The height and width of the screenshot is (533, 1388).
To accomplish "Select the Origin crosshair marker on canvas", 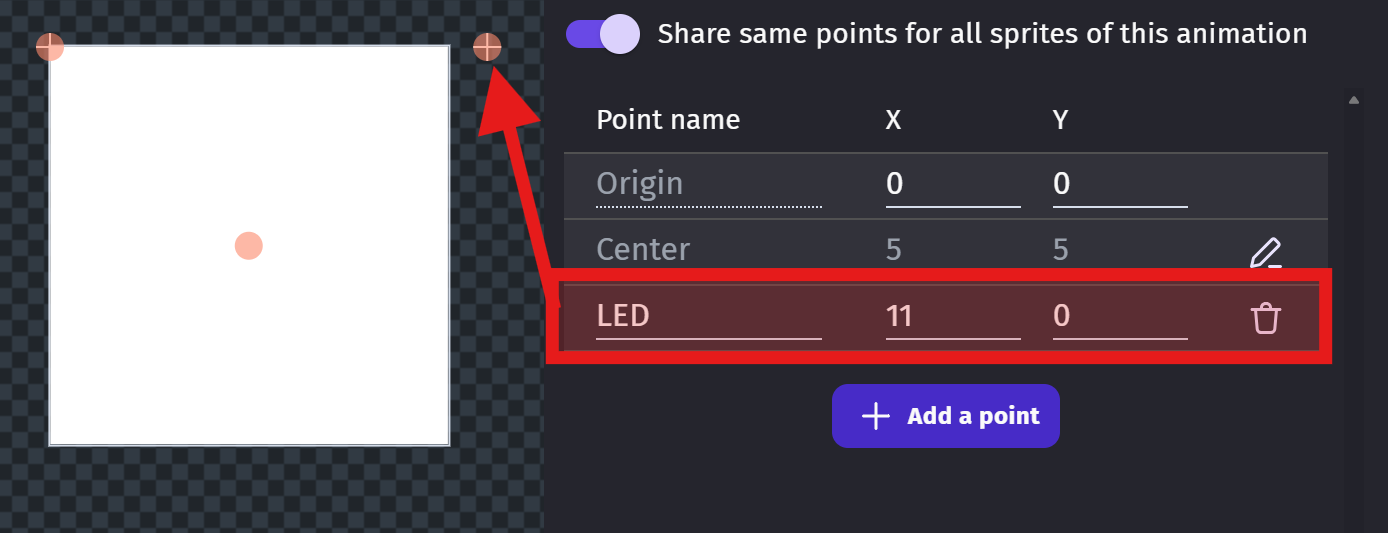I will (x=50, y=47).
